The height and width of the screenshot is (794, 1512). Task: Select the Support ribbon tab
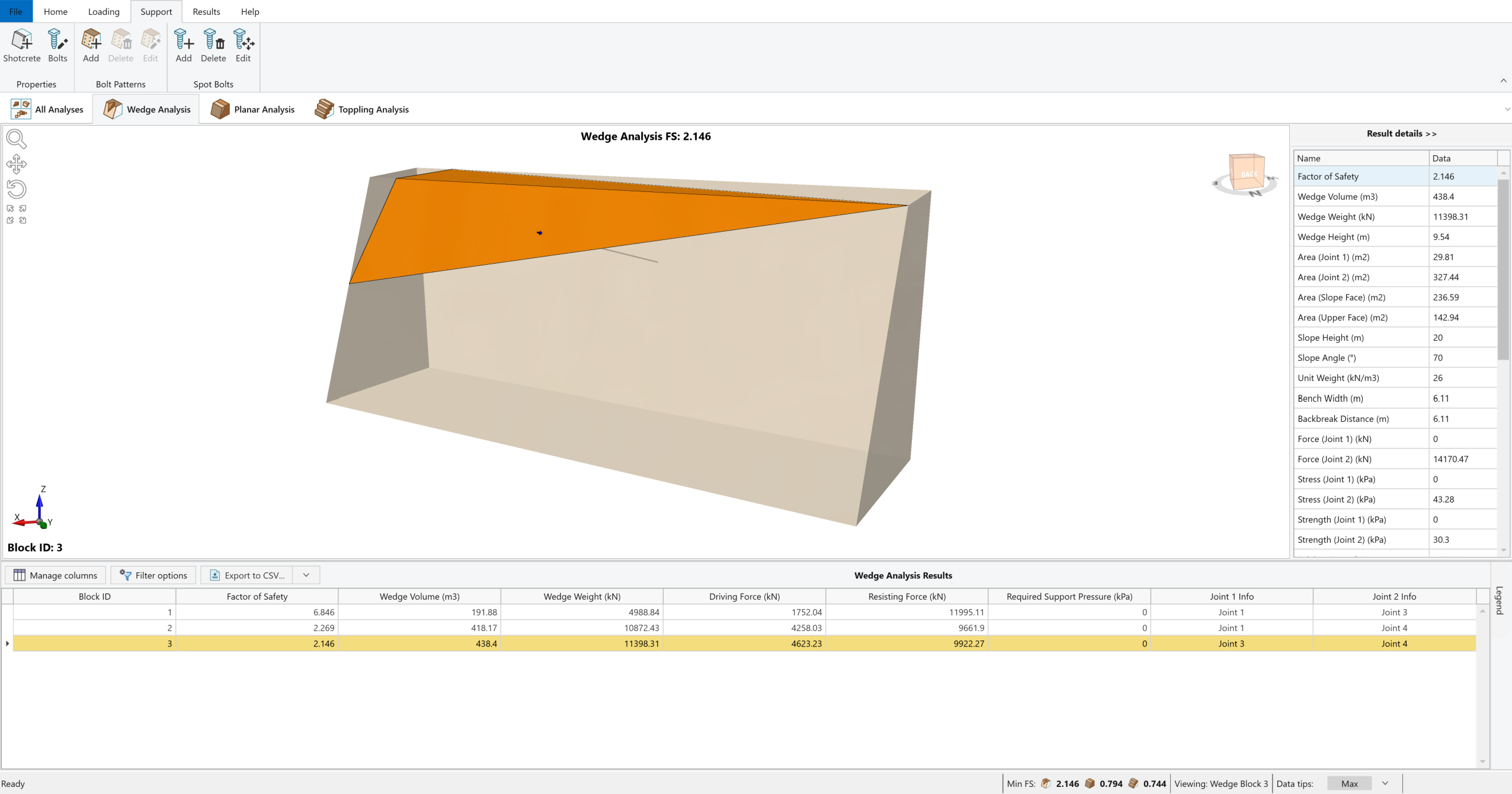(x=156, y=11)
